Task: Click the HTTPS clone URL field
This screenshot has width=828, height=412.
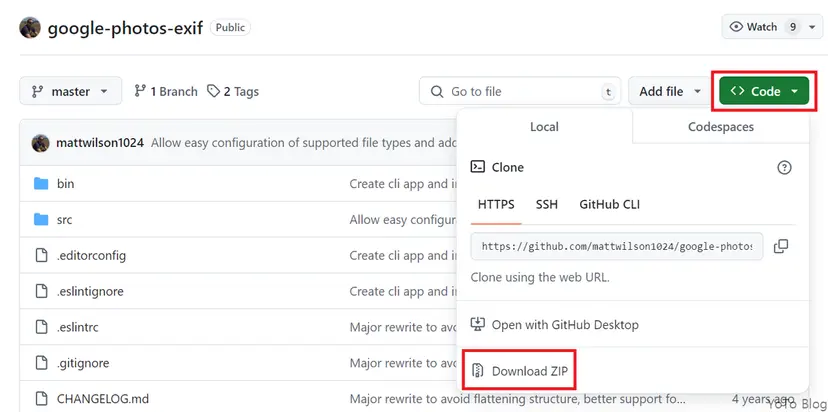Action: pos(617,246)
